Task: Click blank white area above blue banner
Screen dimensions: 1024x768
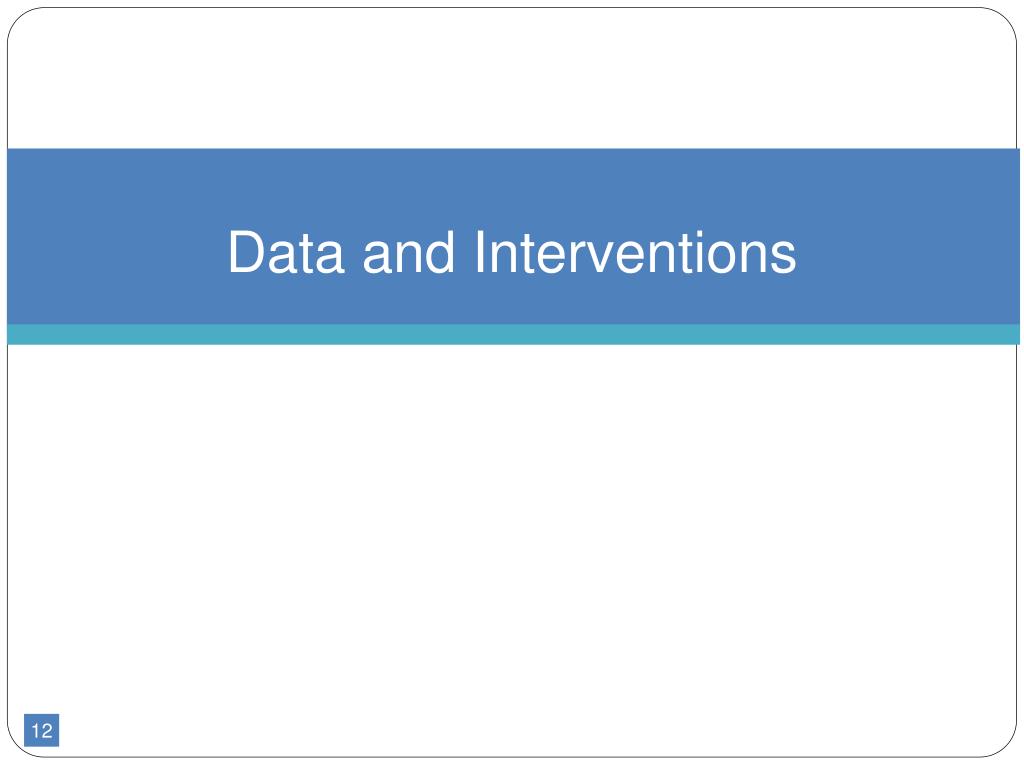Action: (512, 78)
